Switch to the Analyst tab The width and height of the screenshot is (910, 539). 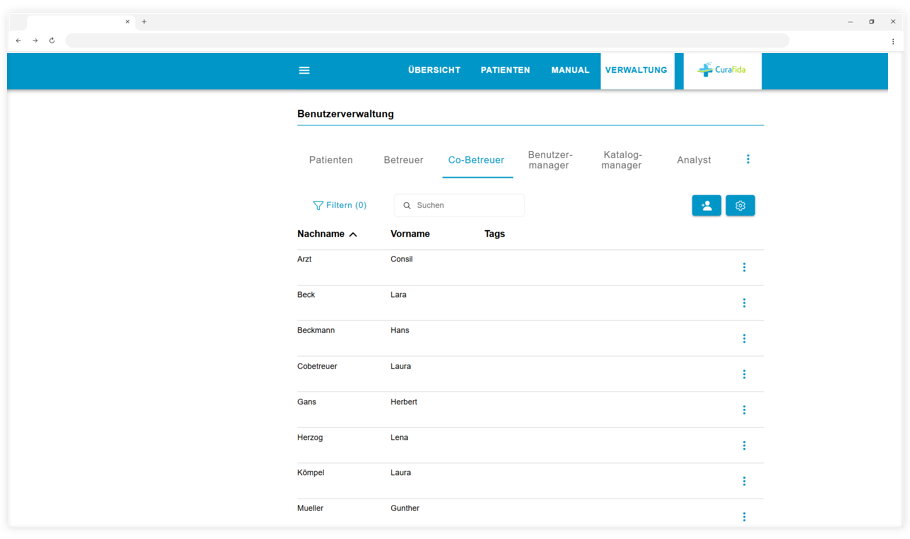tap(694, 160)
